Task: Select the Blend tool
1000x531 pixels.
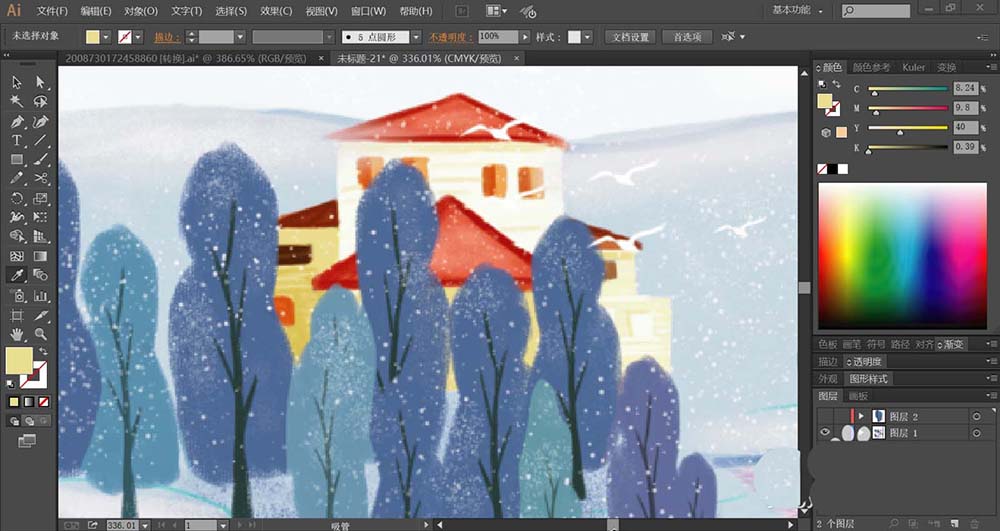Action: 41,275
